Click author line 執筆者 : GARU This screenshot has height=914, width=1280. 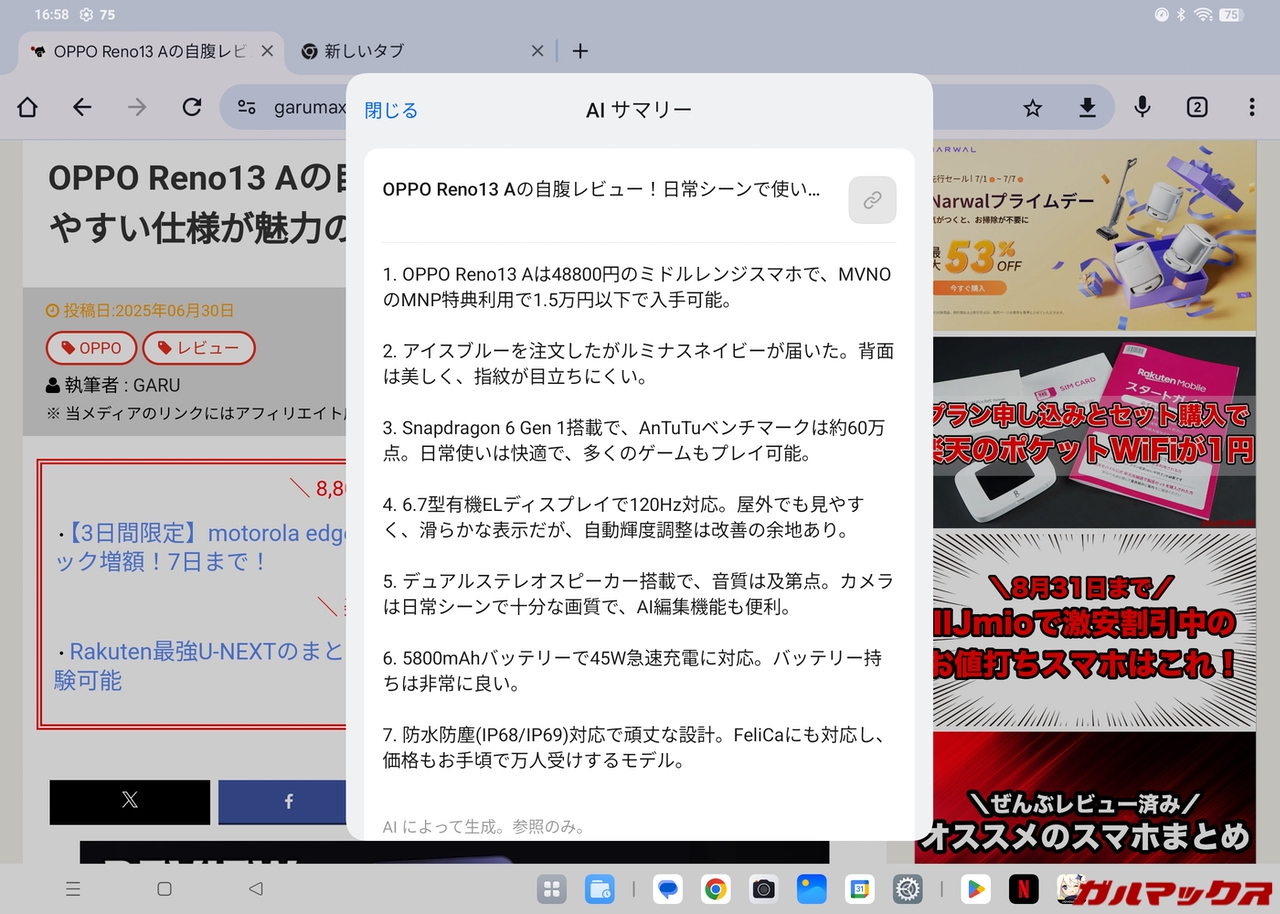pyautogui.click(x=113, y=385)
